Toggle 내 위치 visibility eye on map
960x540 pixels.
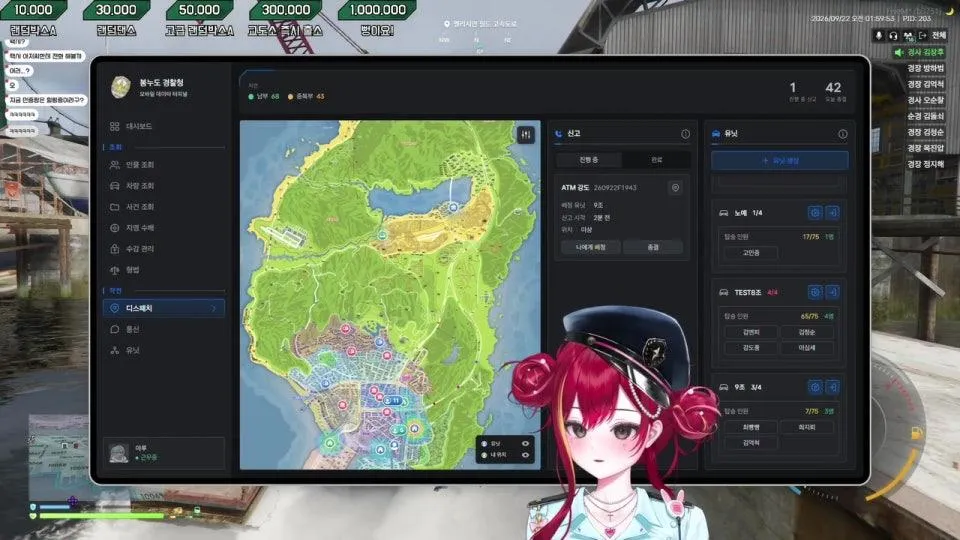tap(525, 455)
